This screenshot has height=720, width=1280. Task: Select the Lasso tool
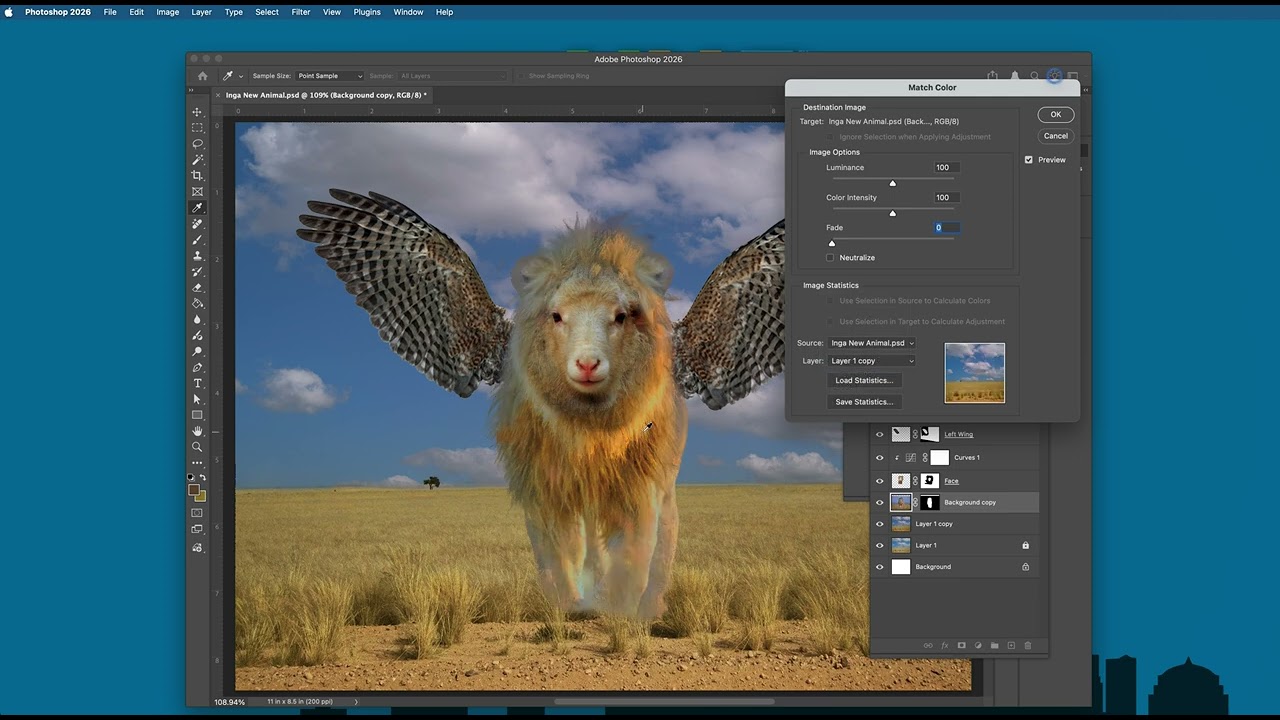click(x=197, y=144)
